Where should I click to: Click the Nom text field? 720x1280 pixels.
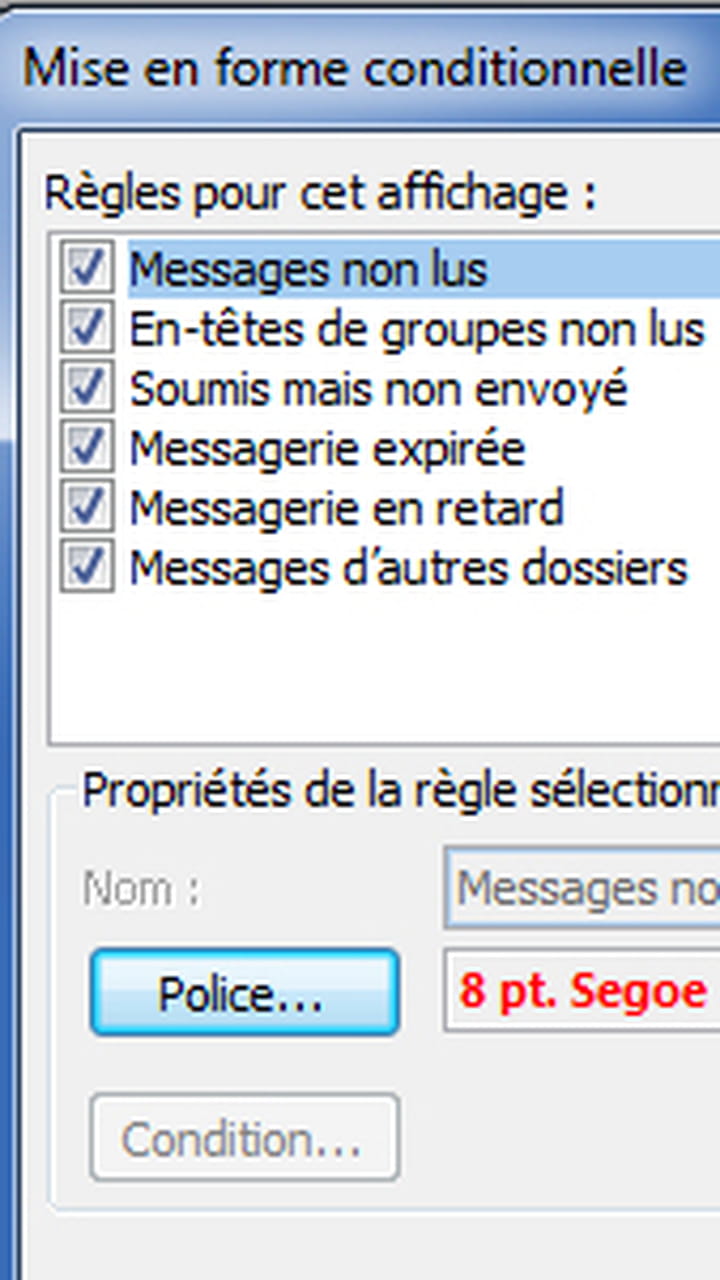click(582, 887)
